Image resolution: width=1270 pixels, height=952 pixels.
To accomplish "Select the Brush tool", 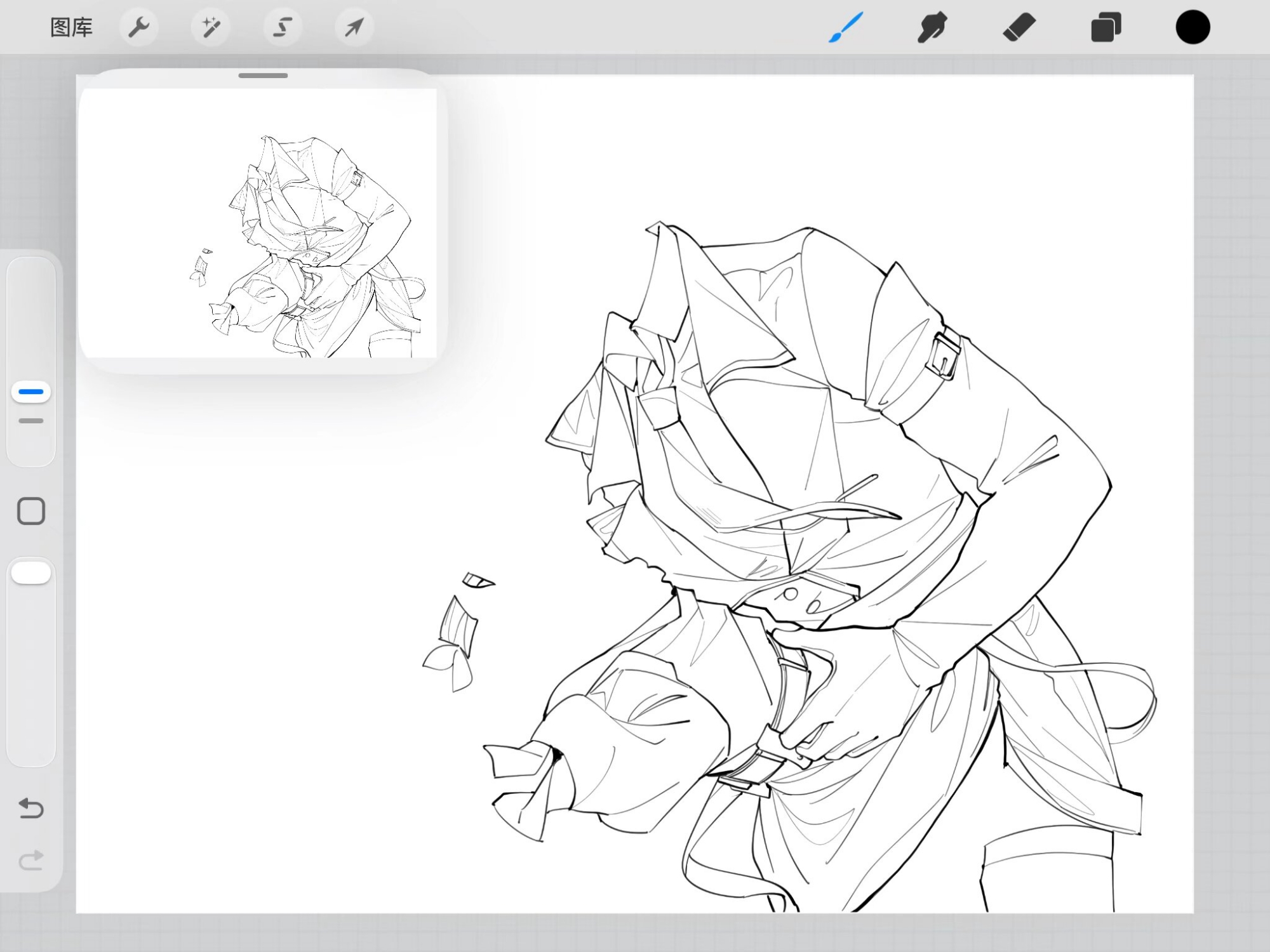I will click(845, 28).
